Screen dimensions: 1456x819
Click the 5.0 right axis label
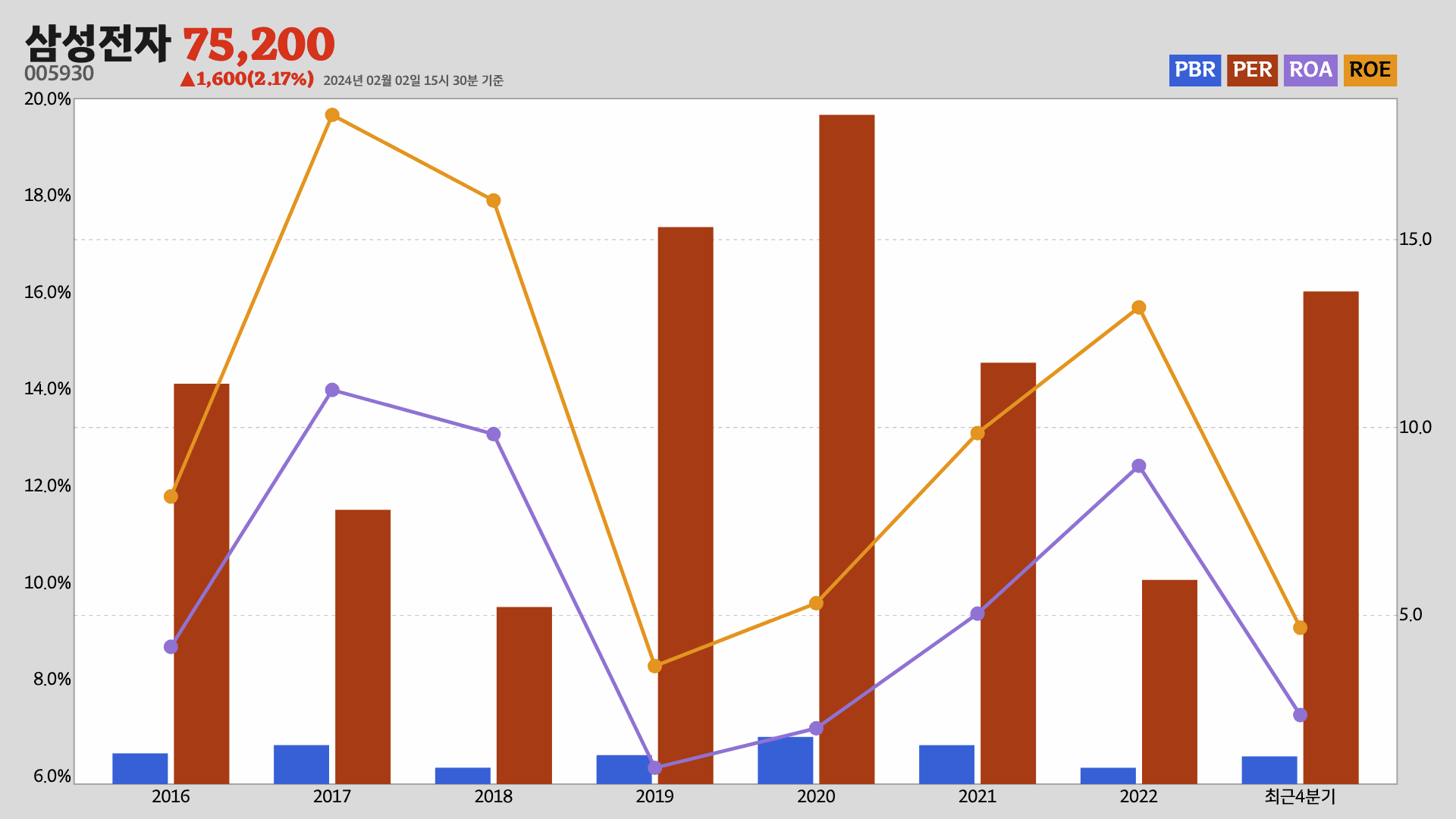[1410, 615]
